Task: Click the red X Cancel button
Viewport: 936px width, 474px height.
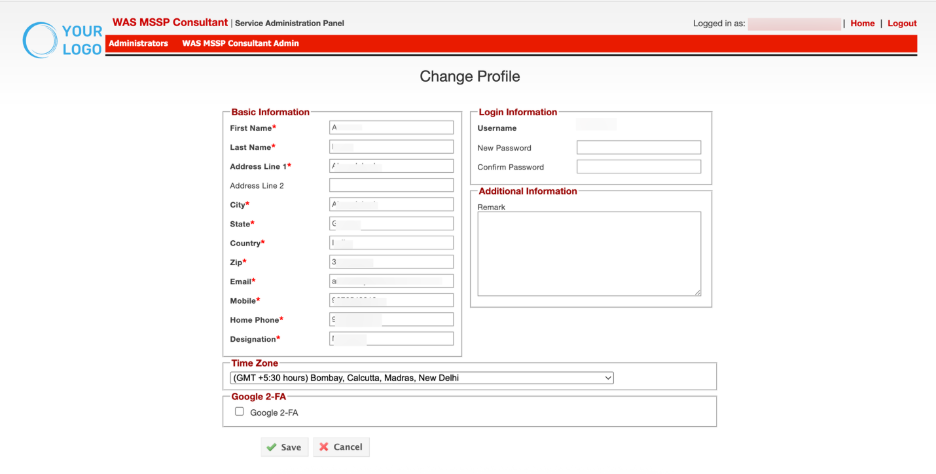Action: point(341,447)
